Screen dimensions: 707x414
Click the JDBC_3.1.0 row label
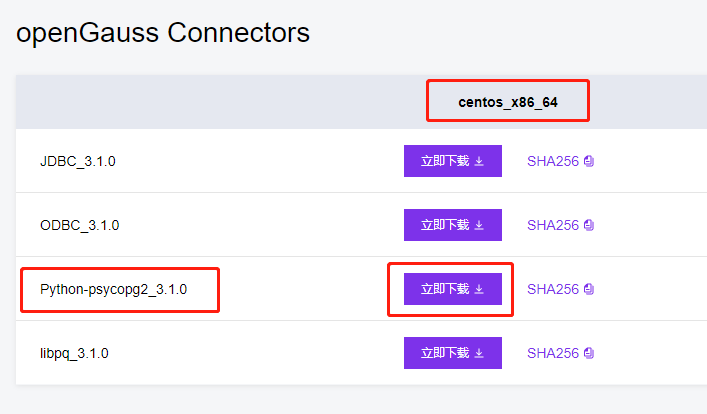[77, 161]
